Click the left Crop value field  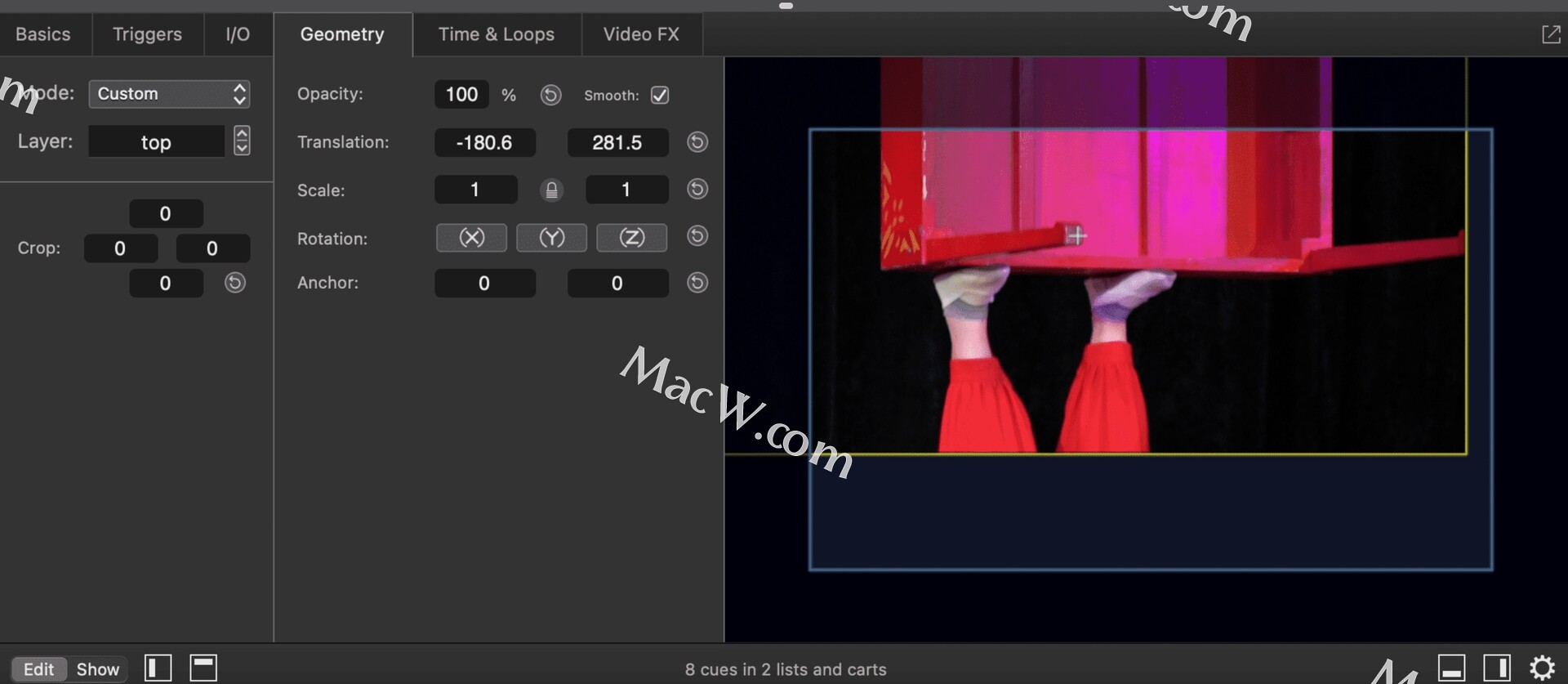(x=120, y=248)
